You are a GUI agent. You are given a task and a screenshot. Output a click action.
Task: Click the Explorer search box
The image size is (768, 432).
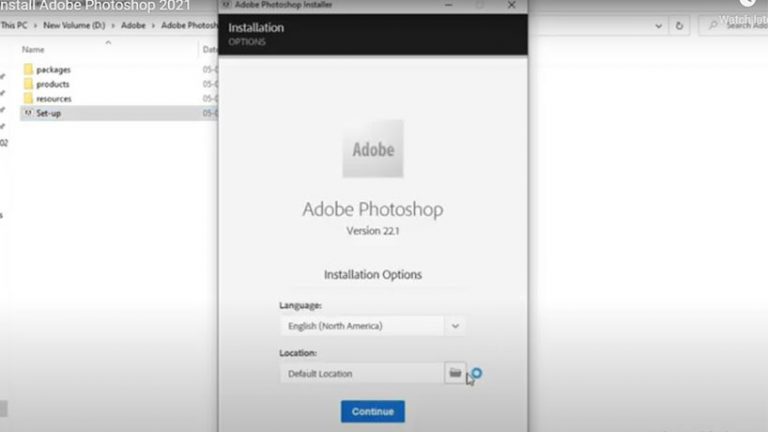[735, 25]
